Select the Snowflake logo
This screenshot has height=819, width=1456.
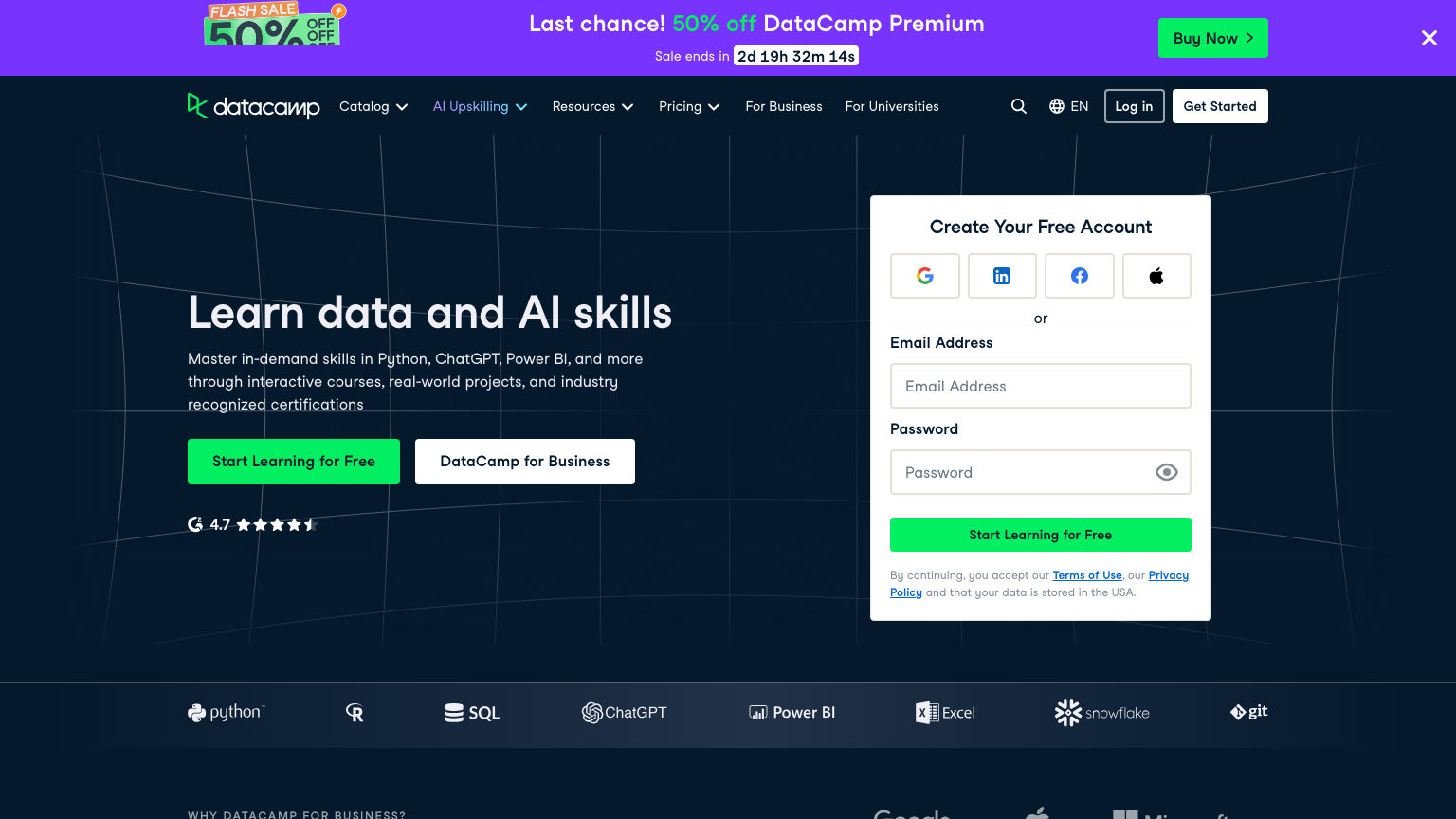[1101, 713]
